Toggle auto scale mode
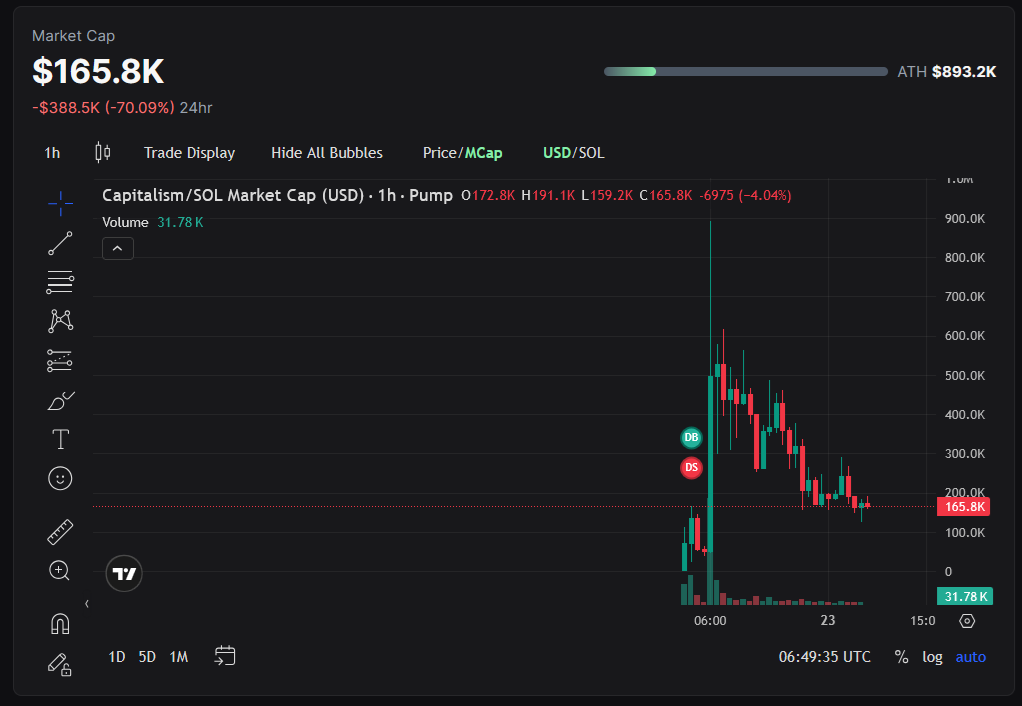The image size is (1022, 706). (x=971, y=657)
